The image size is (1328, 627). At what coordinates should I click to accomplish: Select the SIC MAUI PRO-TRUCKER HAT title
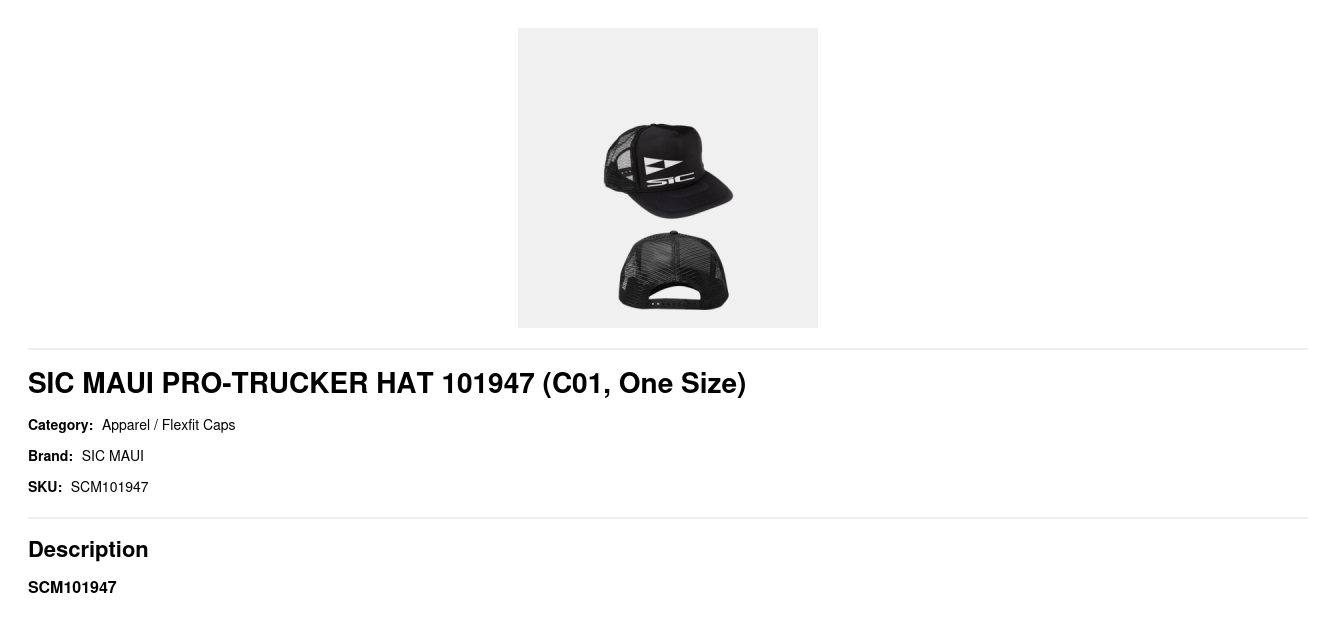tap(387, 383)
